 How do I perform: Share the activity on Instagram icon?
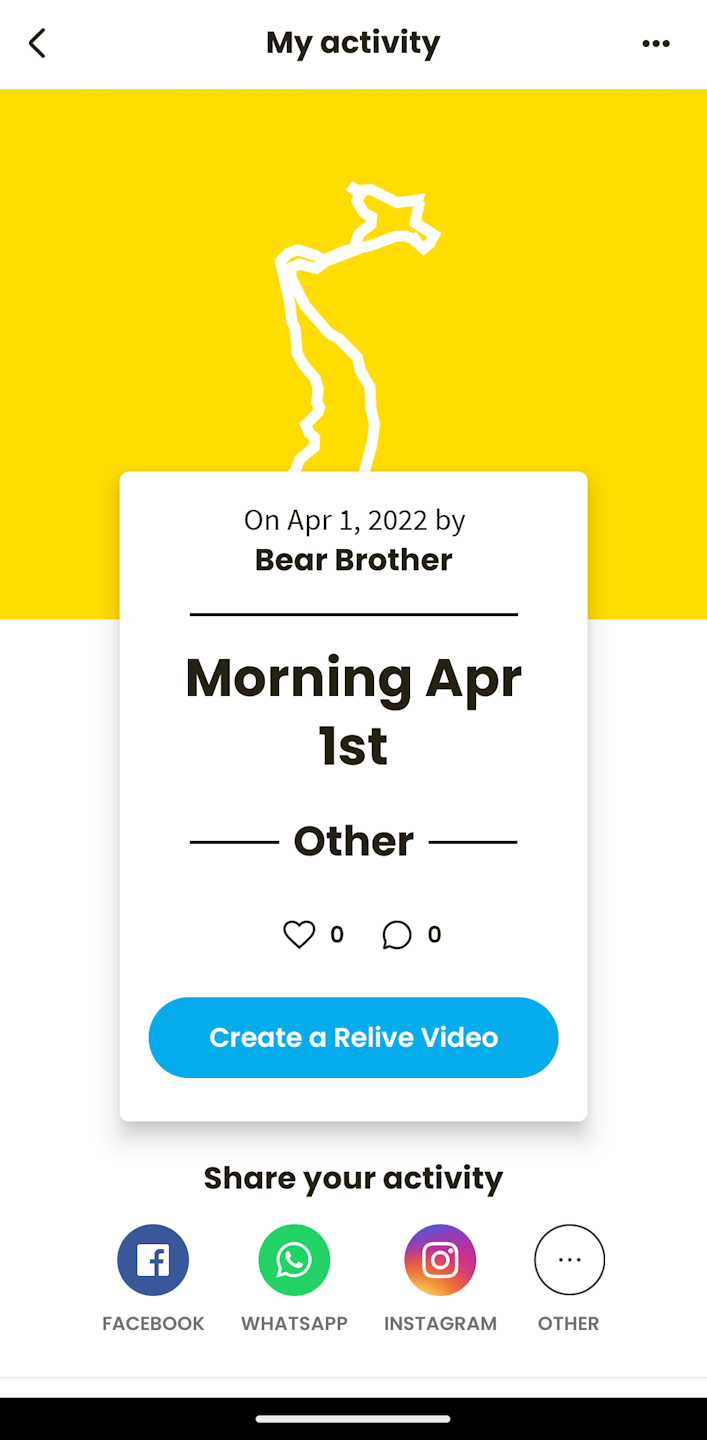440,1260
